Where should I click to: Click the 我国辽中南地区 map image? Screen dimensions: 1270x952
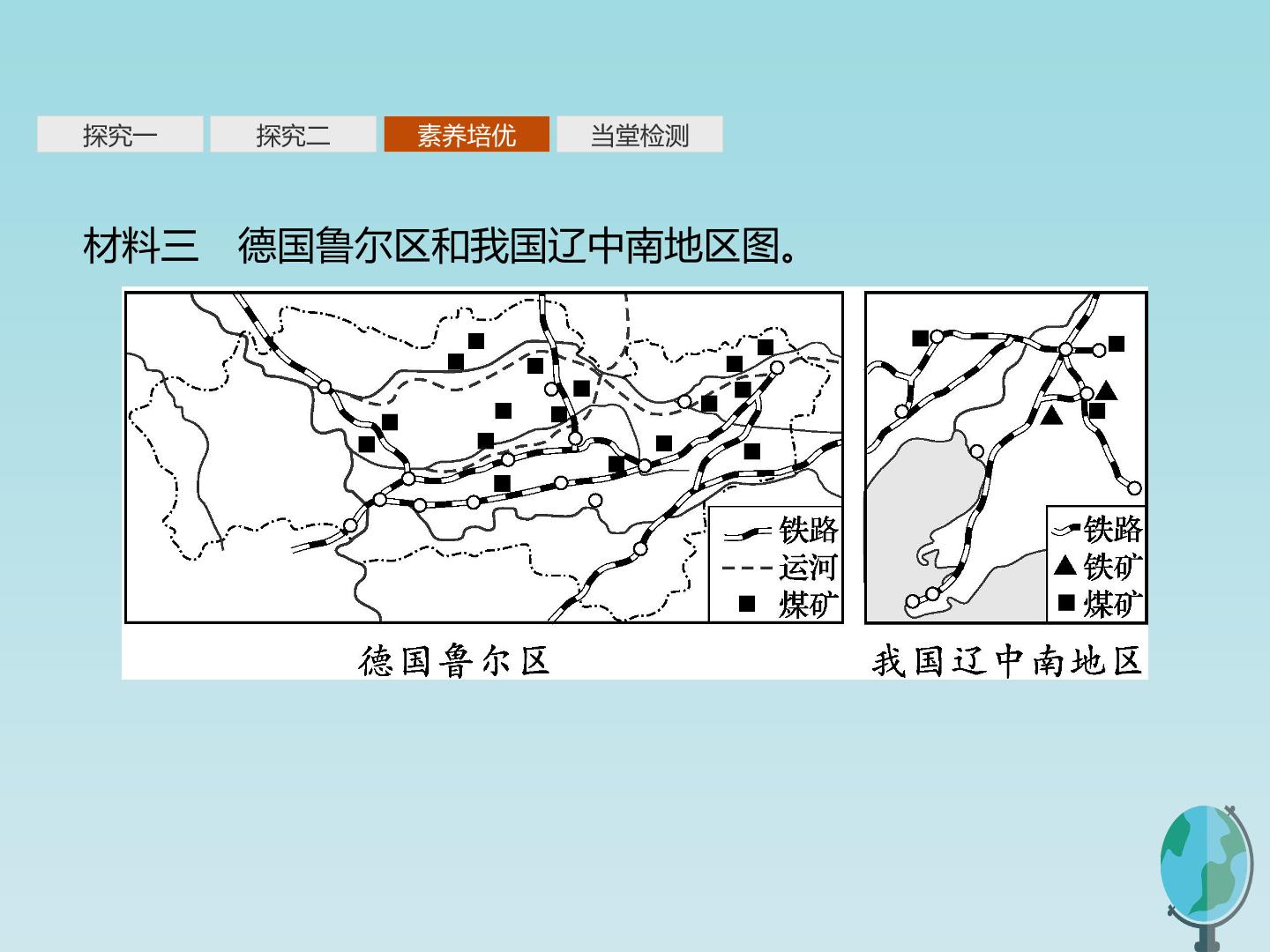[x=1005, y=457]
